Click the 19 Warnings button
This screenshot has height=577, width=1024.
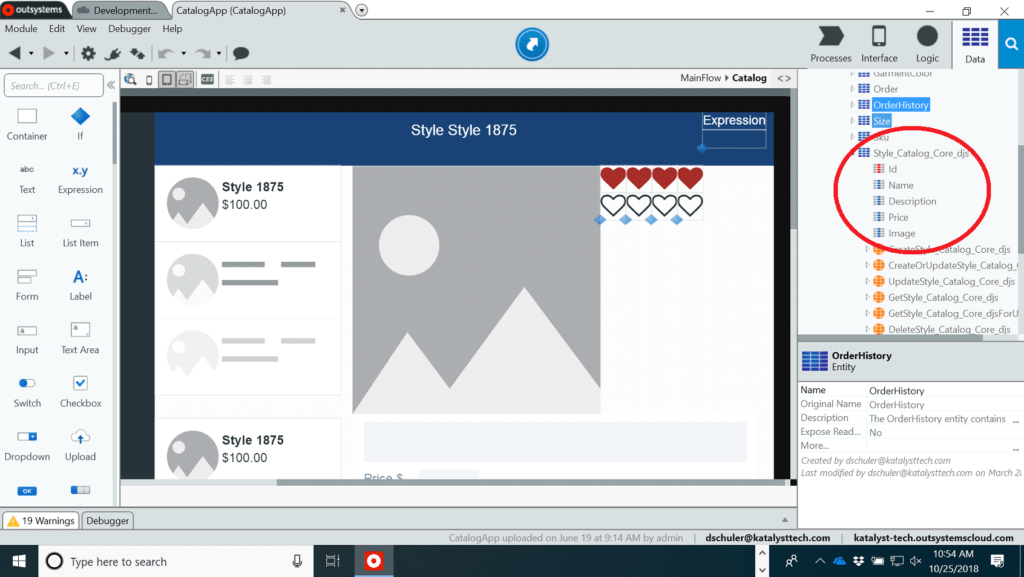(x=41, y=520)
